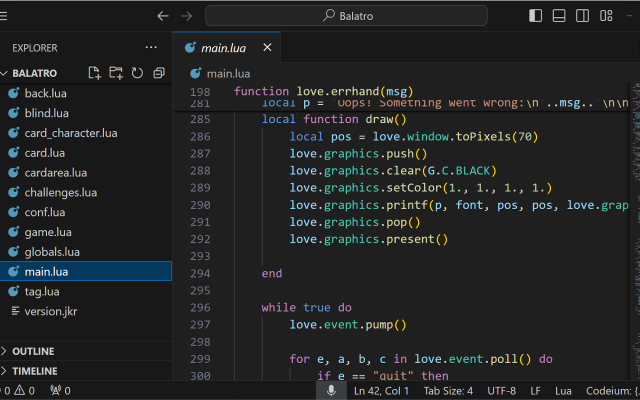Click the Codeium status bar item

tap(612, 391)
